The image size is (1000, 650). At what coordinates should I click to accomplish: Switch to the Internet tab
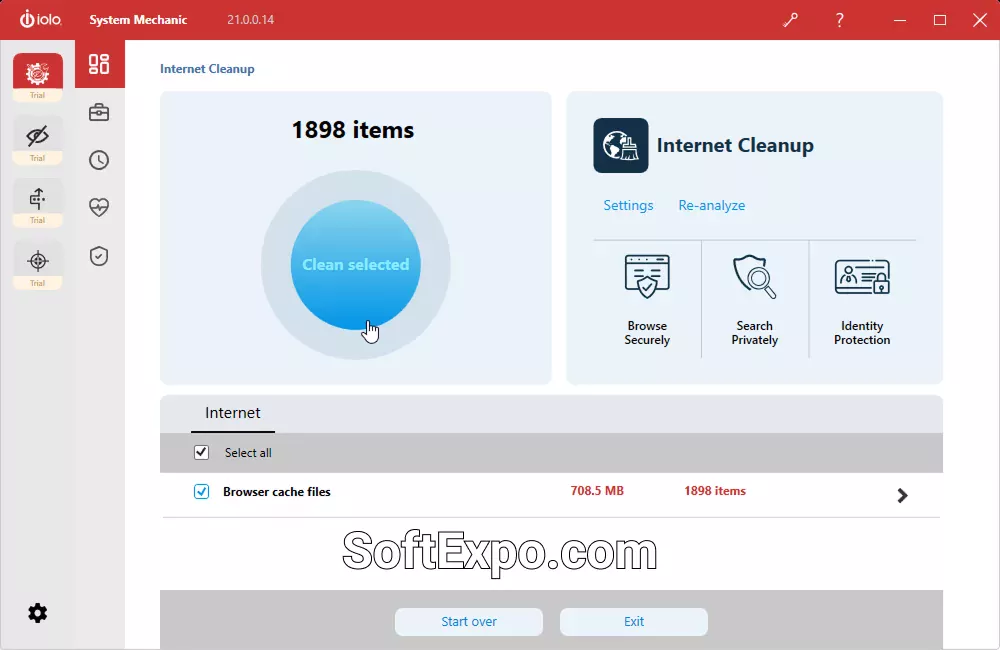pyautogui.click(x=232, y=413)
